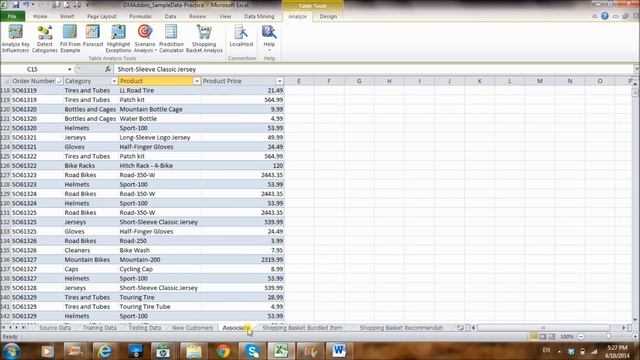Select the 'Bike Racks' category cell
This screenshot has width=640, height=360.
pos(91,166)
